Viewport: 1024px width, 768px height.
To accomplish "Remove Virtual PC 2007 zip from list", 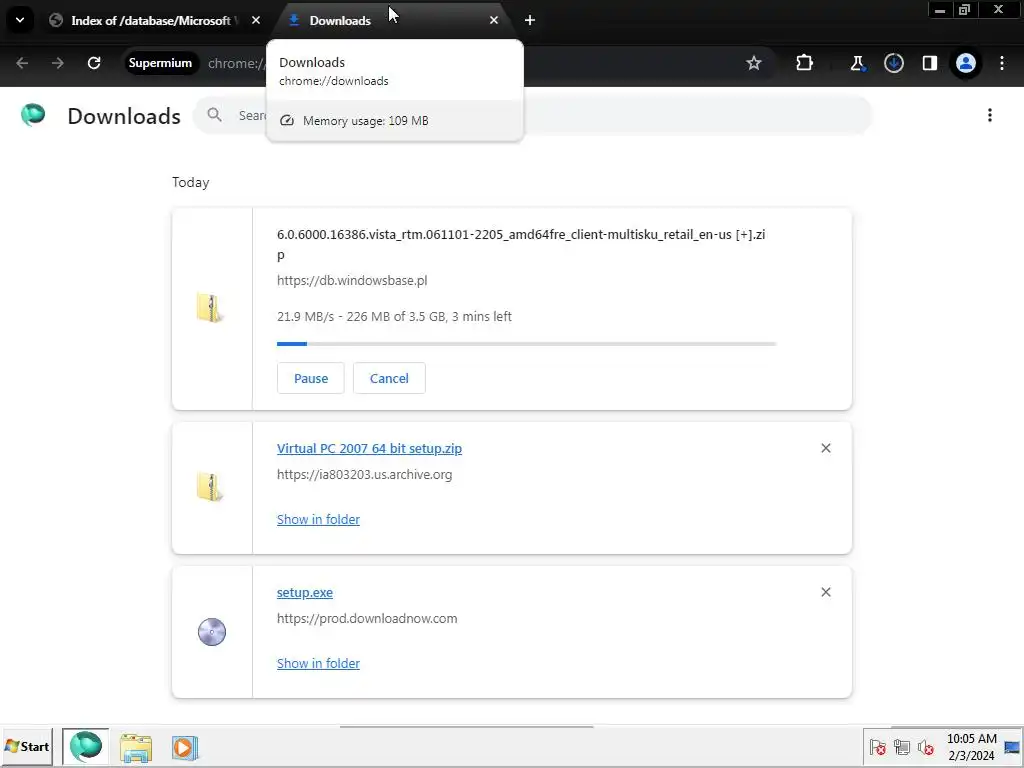I will 825,448.
